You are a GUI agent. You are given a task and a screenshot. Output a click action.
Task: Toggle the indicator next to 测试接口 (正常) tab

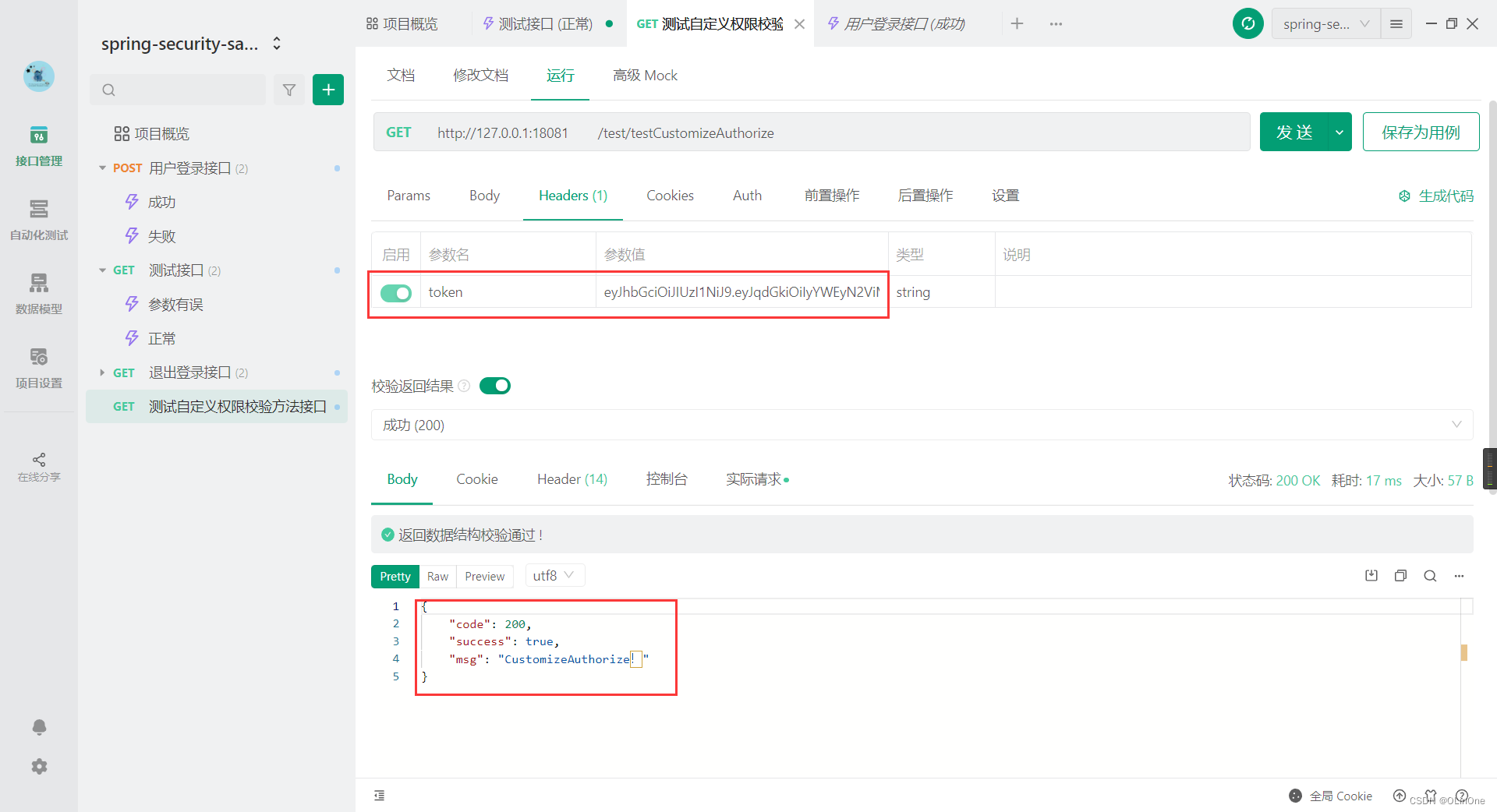609,23
